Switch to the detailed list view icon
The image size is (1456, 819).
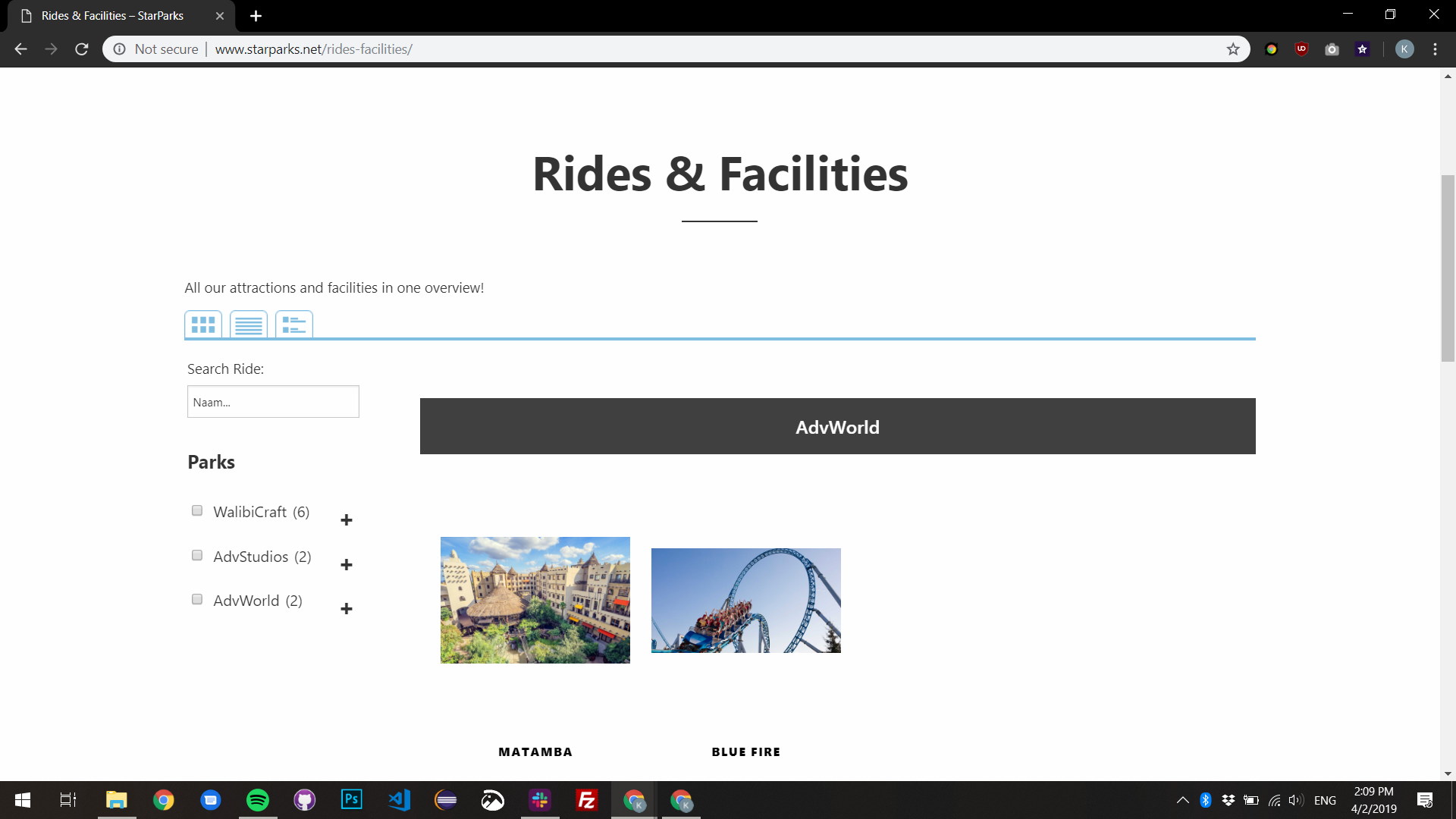294,325
